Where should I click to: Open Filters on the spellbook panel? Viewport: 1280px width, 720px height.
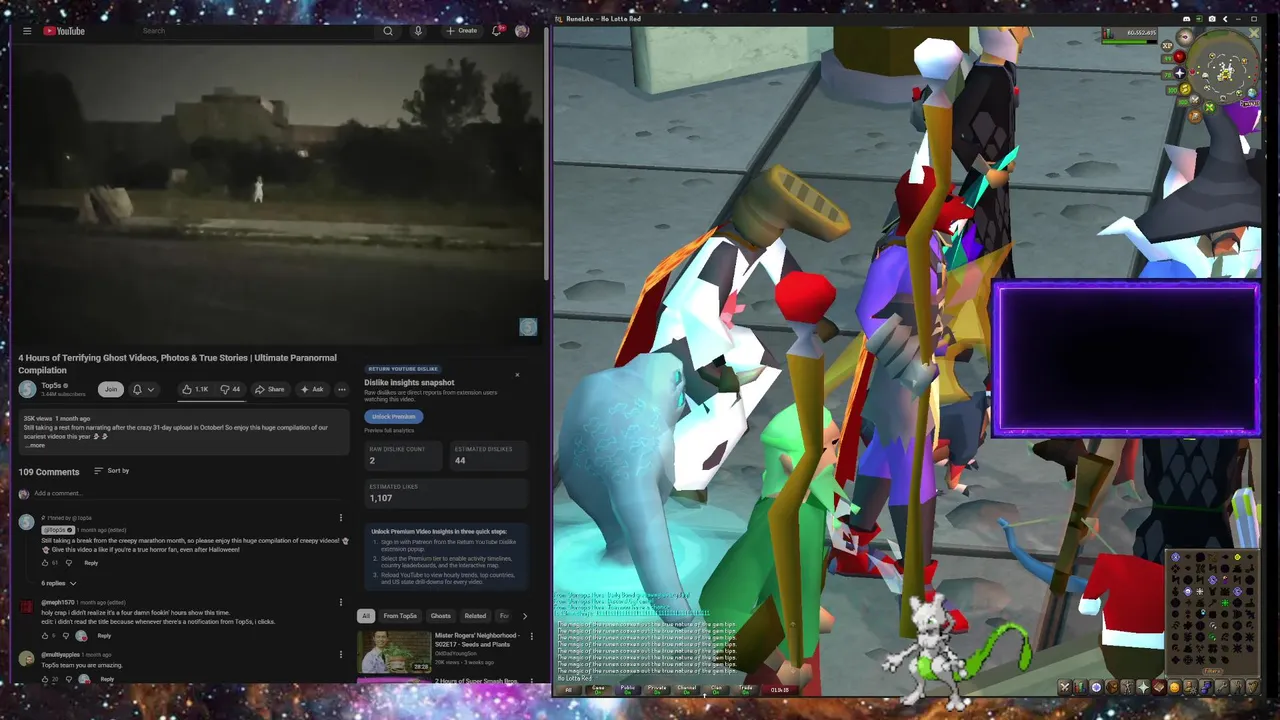click(1213, 671)
